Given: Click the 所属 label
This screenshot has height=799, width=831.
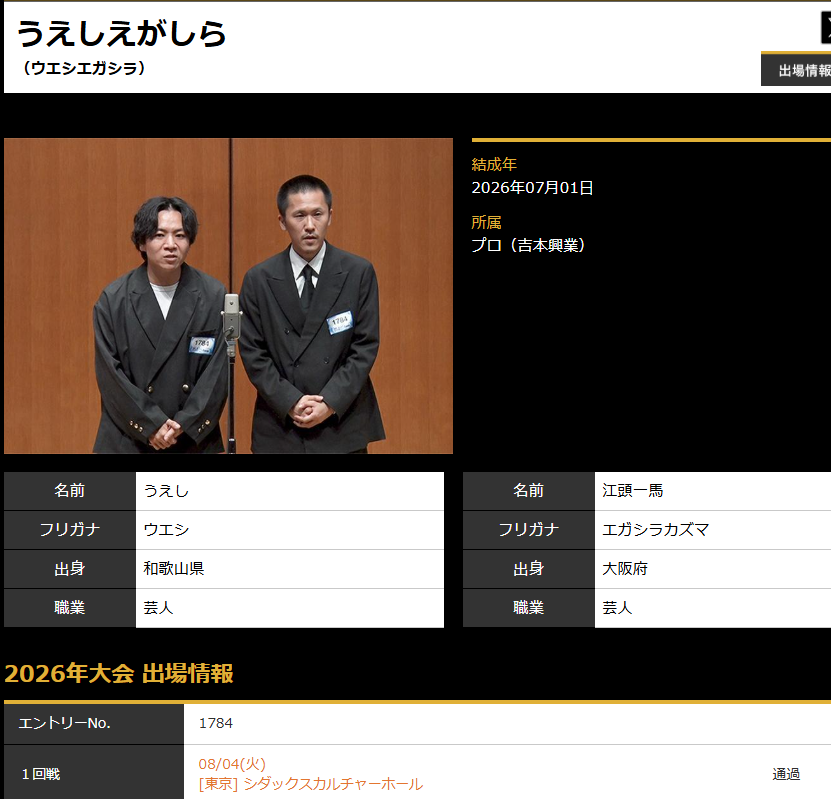Looking at the screenshot, I should click(x=487, y=223).
